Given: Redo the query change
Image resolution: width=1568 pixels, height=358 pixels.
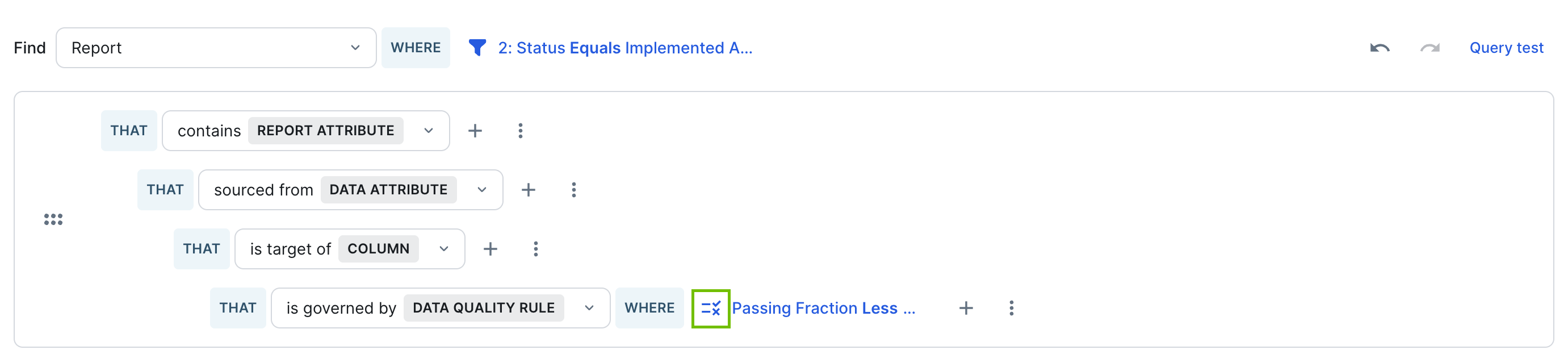Looking at the screenshot, I should pos(1430,48).
